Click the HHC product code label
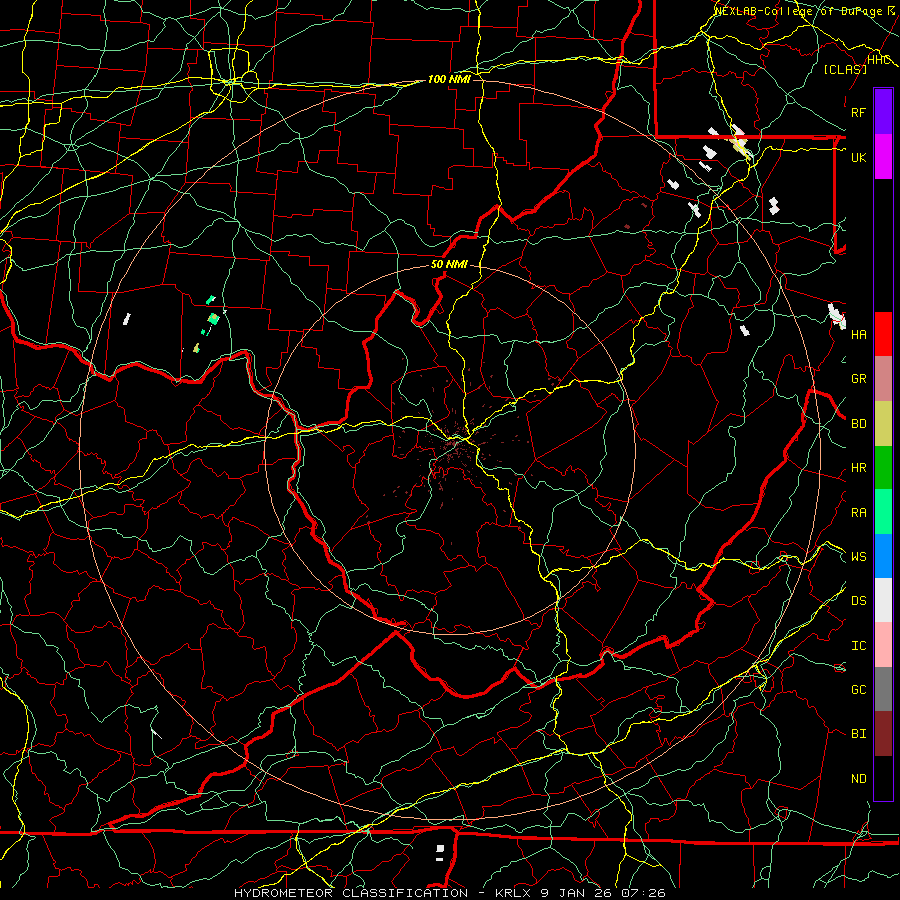 [878, 60]
